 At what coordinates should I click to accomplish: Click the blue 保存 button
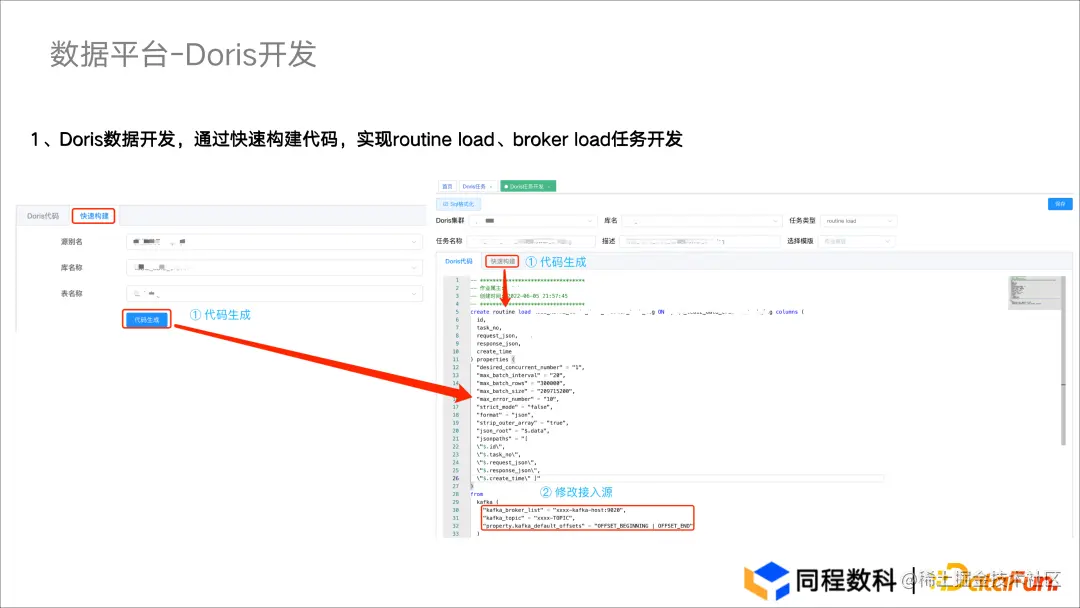click(x=1059, y=204)
